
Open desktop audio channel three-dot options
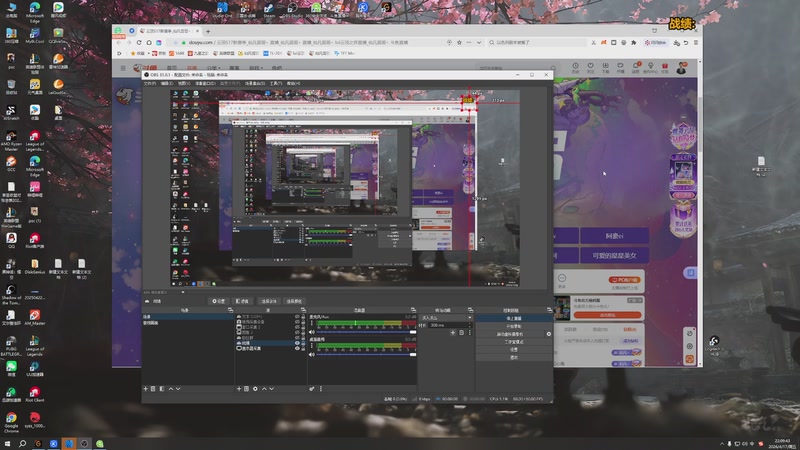coord(312,345)
